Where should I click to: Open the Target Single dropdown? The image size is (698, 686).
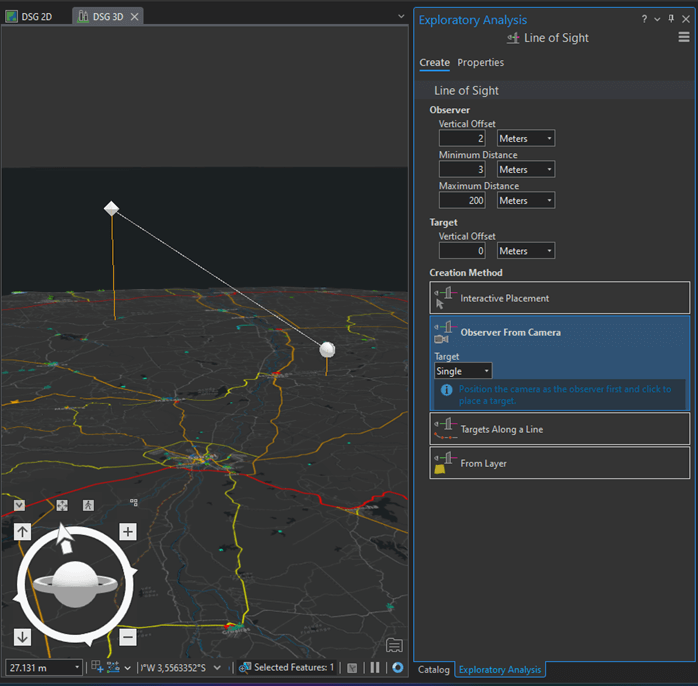pos(462,371)
